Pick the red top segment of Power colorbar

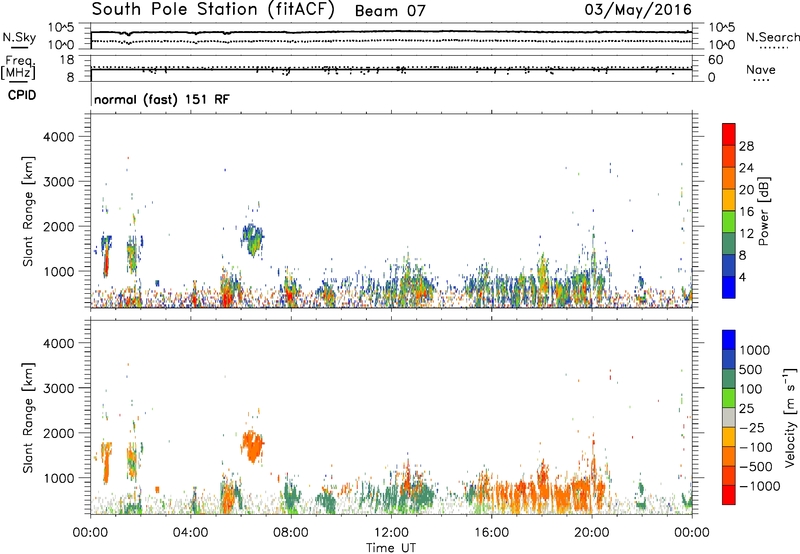[729, 135]
